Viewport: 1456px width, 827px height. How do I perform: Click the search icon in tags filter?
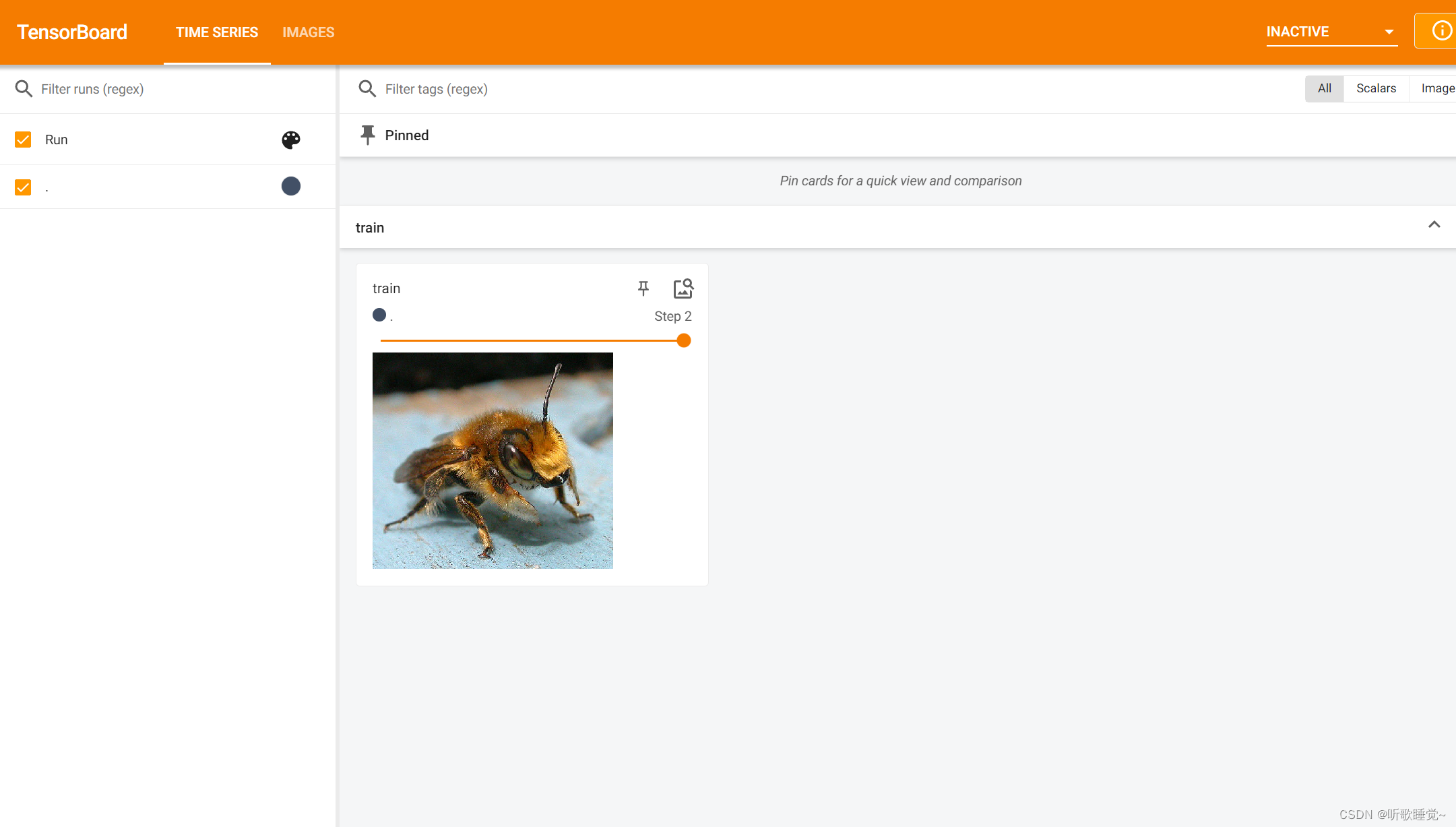[367, 89]
